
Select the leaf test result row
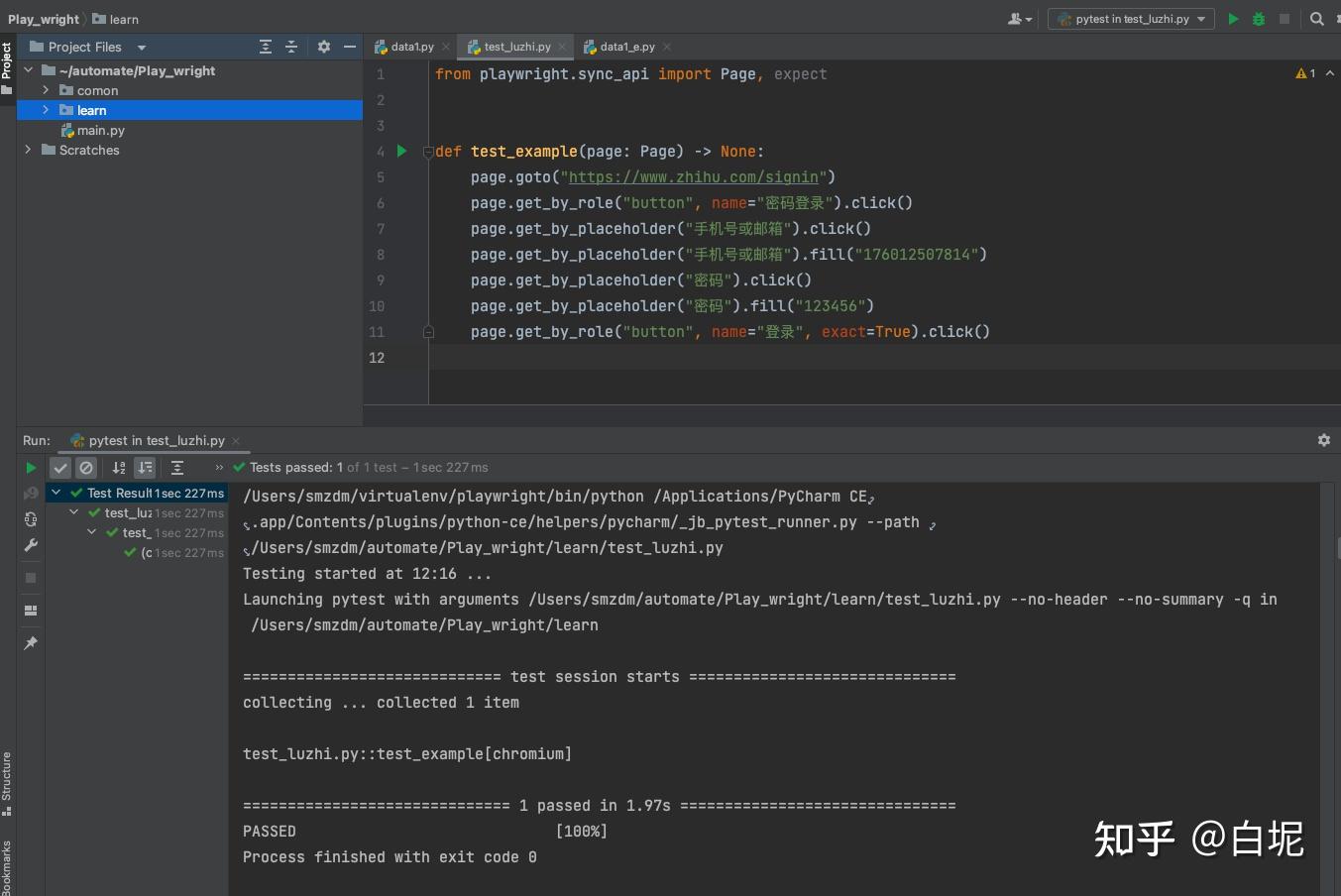tap(137, 552)
